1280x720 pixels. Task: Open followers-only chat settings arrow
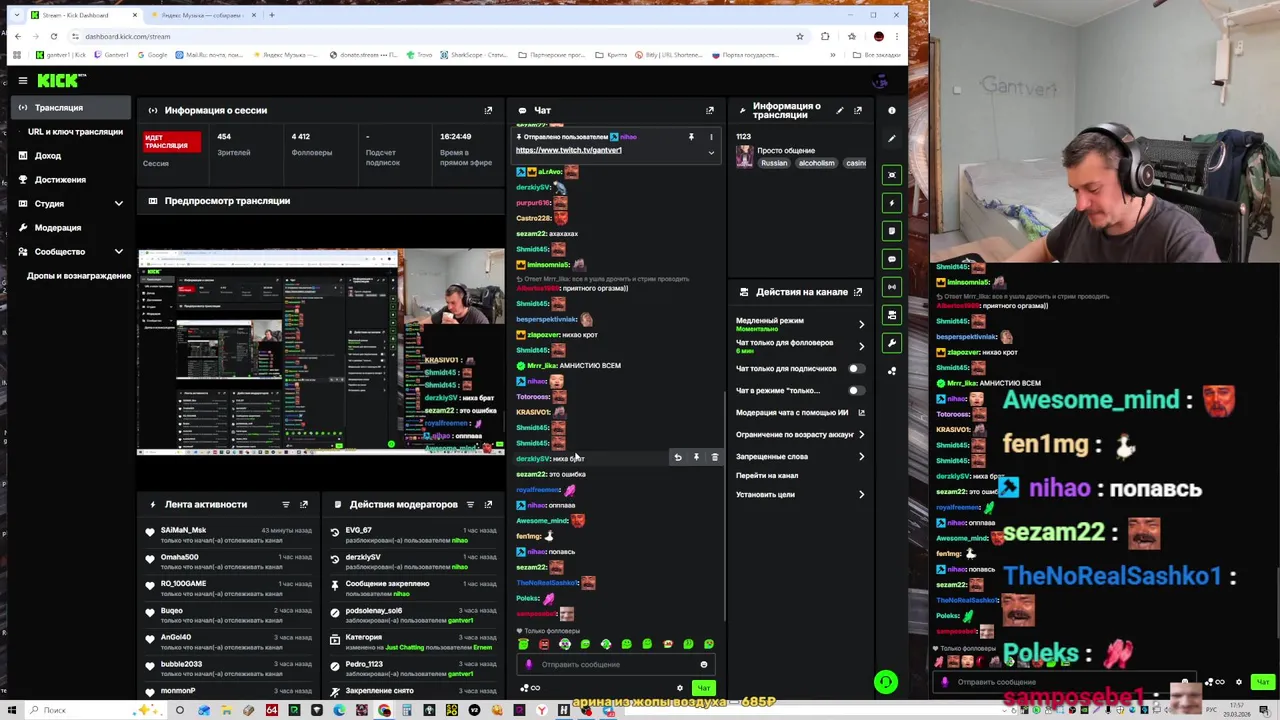[x=861, y=346]
